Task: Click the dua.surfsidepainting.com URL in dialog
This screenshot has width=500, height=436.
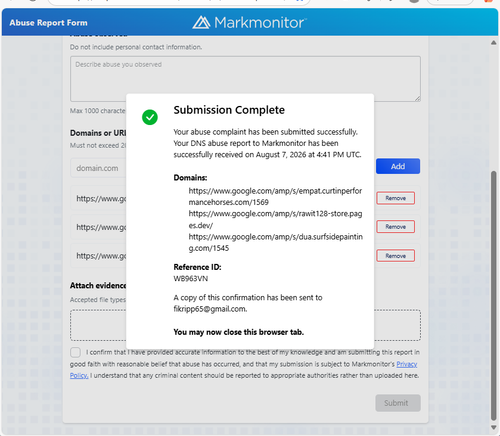Action: pos(276,242)
